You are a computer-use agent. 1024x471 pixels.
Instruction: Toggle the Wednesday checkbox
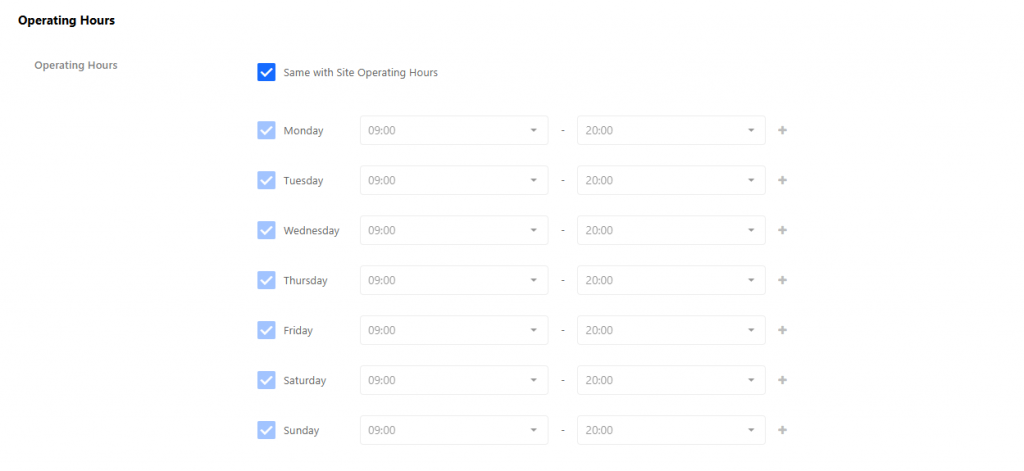[x=266, y=231]
